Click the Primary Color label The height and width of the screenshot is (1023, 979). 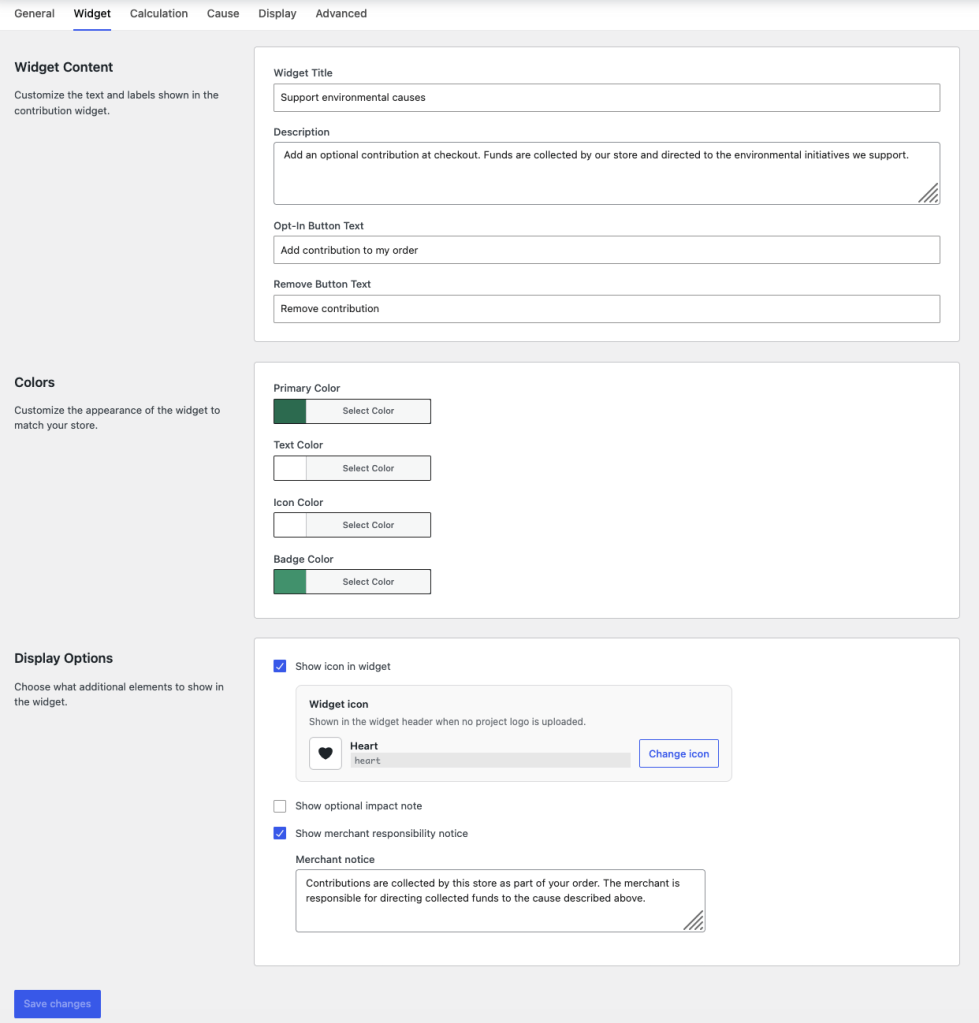click(307, 388)
